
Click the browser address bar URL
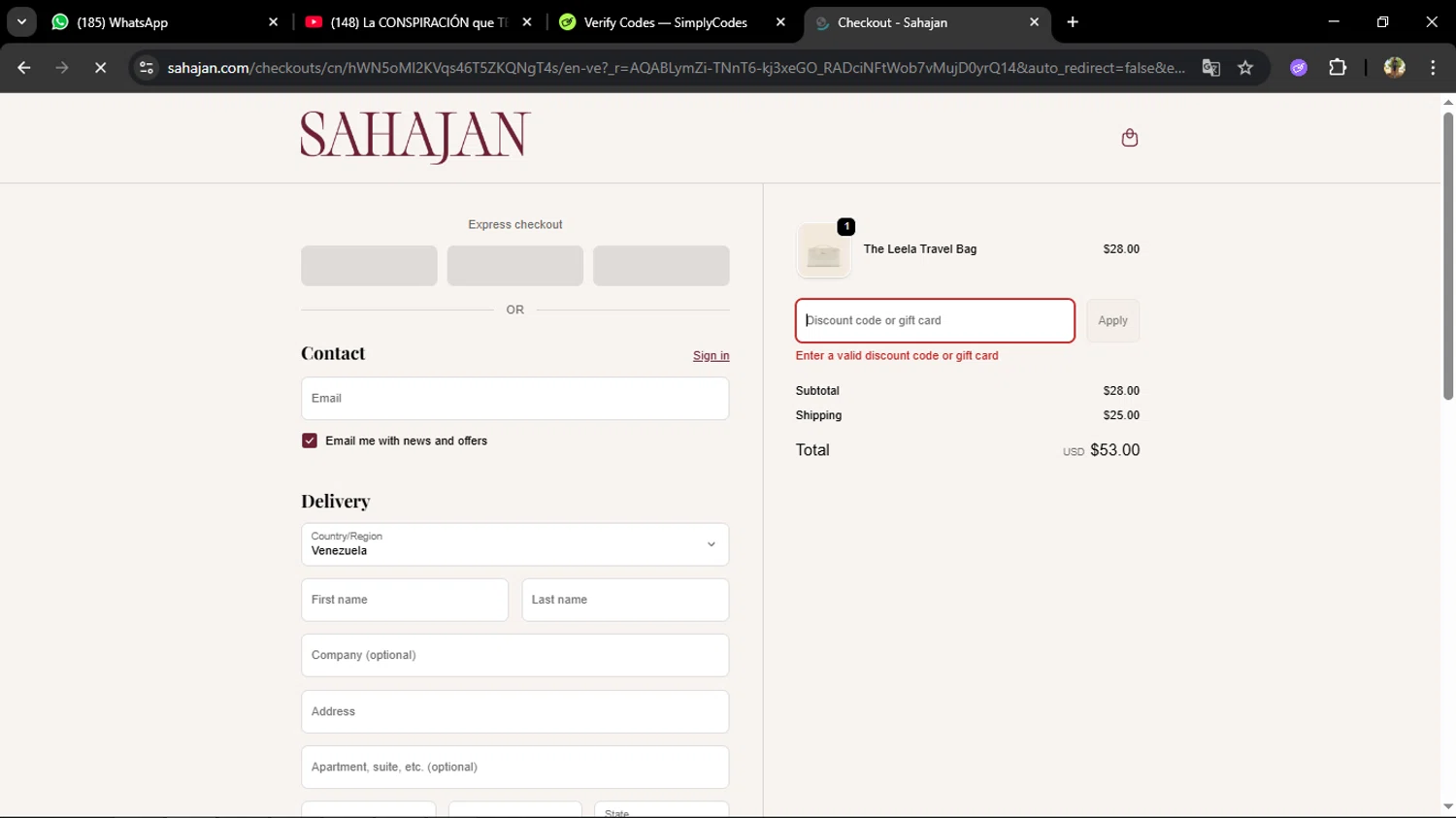click(676, 68)
